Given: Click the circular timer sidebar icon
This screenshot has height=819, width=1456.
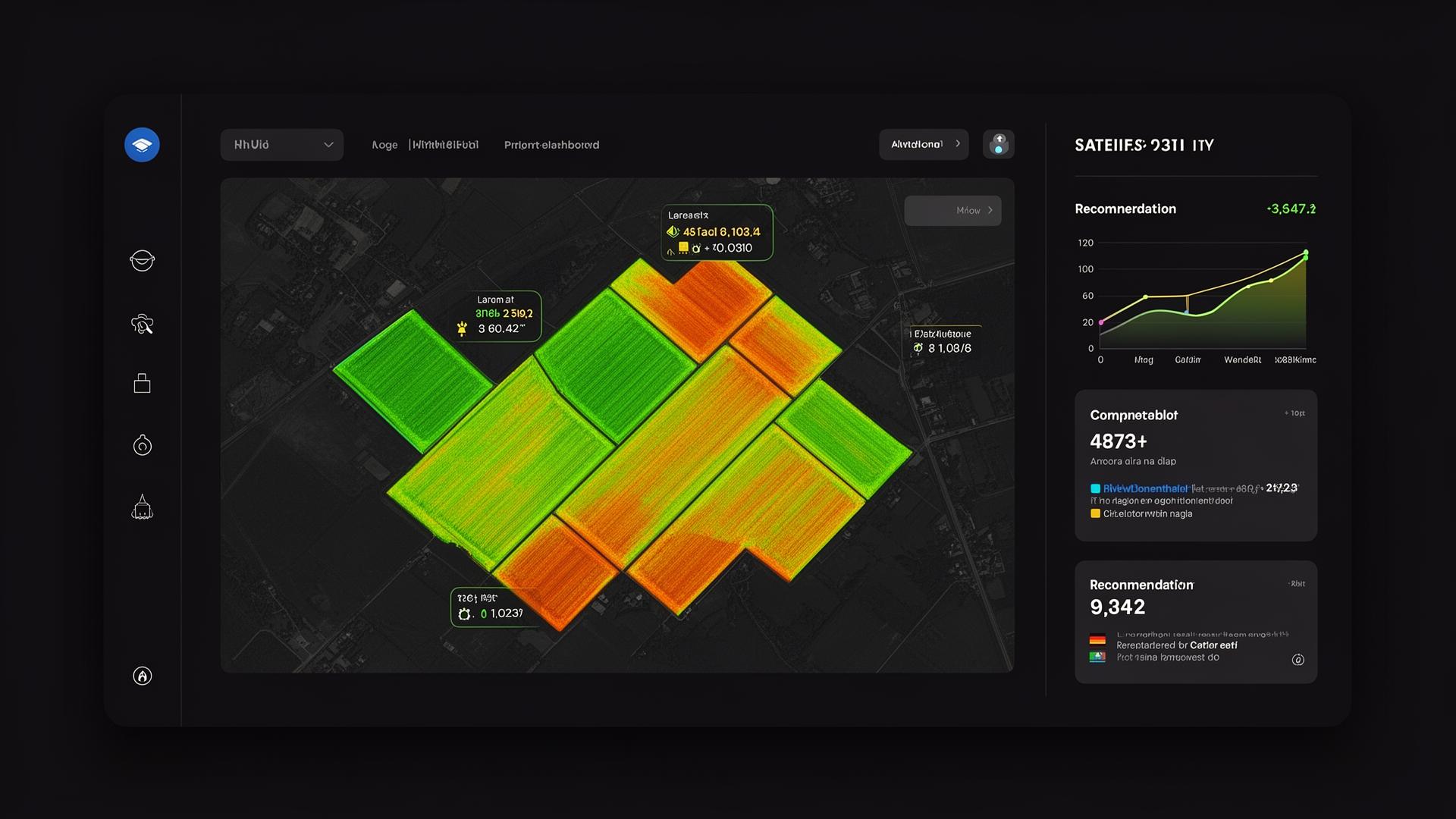Looking at the screenshot, I should coord(142,444).
